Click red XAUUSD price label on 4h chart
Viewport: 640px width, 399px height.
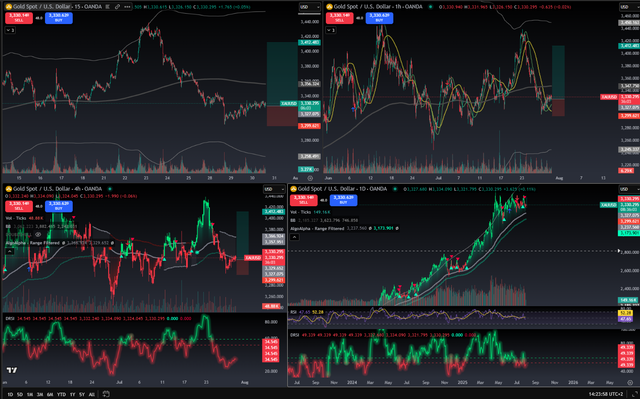click(x=253, y=258)
